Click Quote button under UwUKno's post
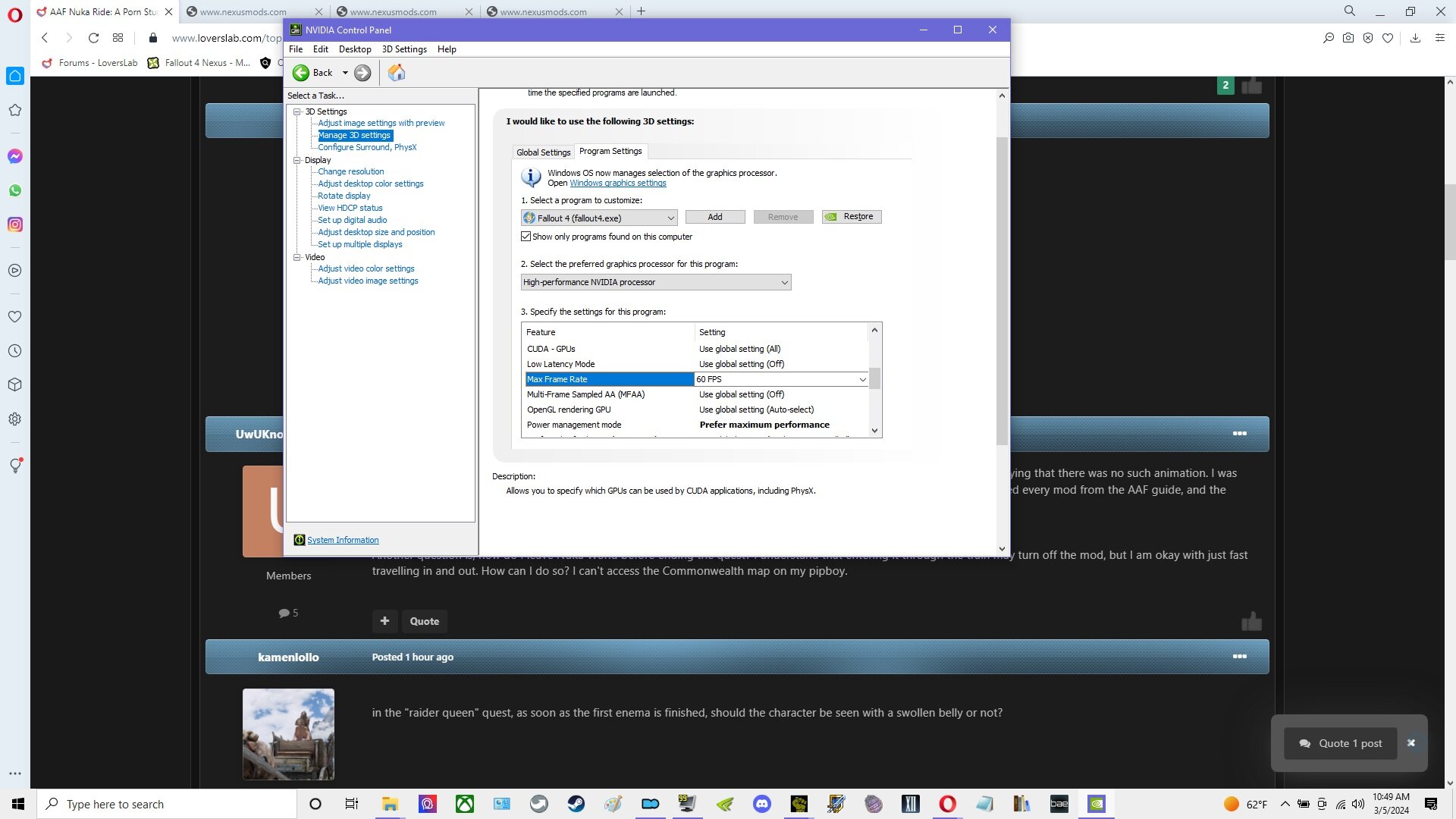Image resolution: width=1456 pixels, height=819 pixels. 425,621
